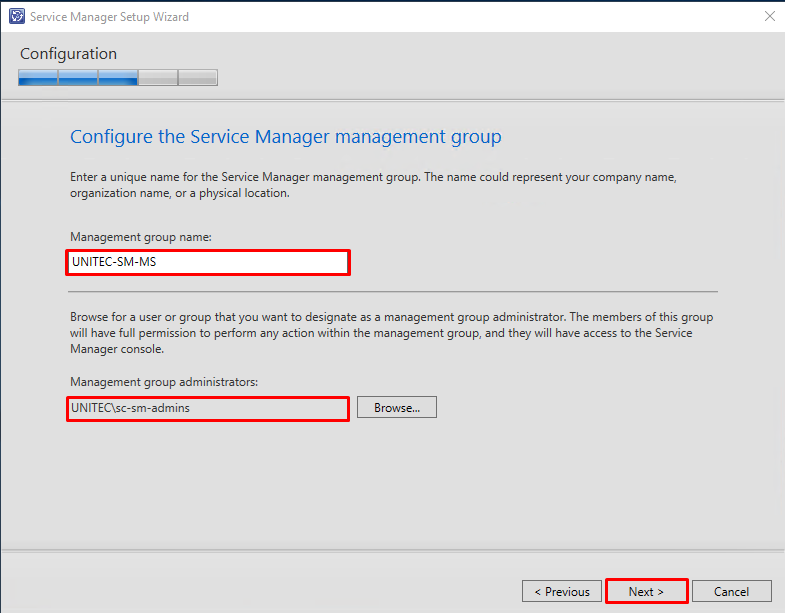
Task: Click the Configure the Service Manager management group heading
Action: tap(285, 137)
